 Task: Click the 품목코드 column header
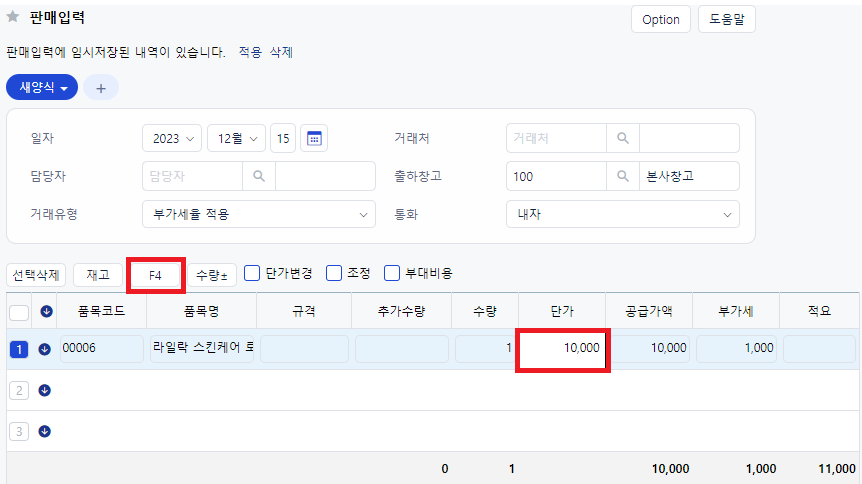click(102, 311)
